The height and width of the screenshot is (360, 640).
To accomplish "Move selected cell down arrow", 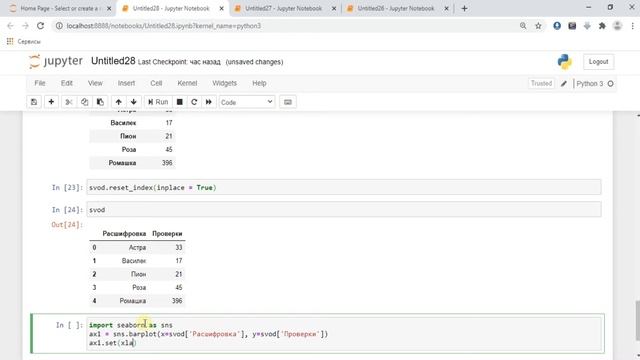I will (133, 102).
